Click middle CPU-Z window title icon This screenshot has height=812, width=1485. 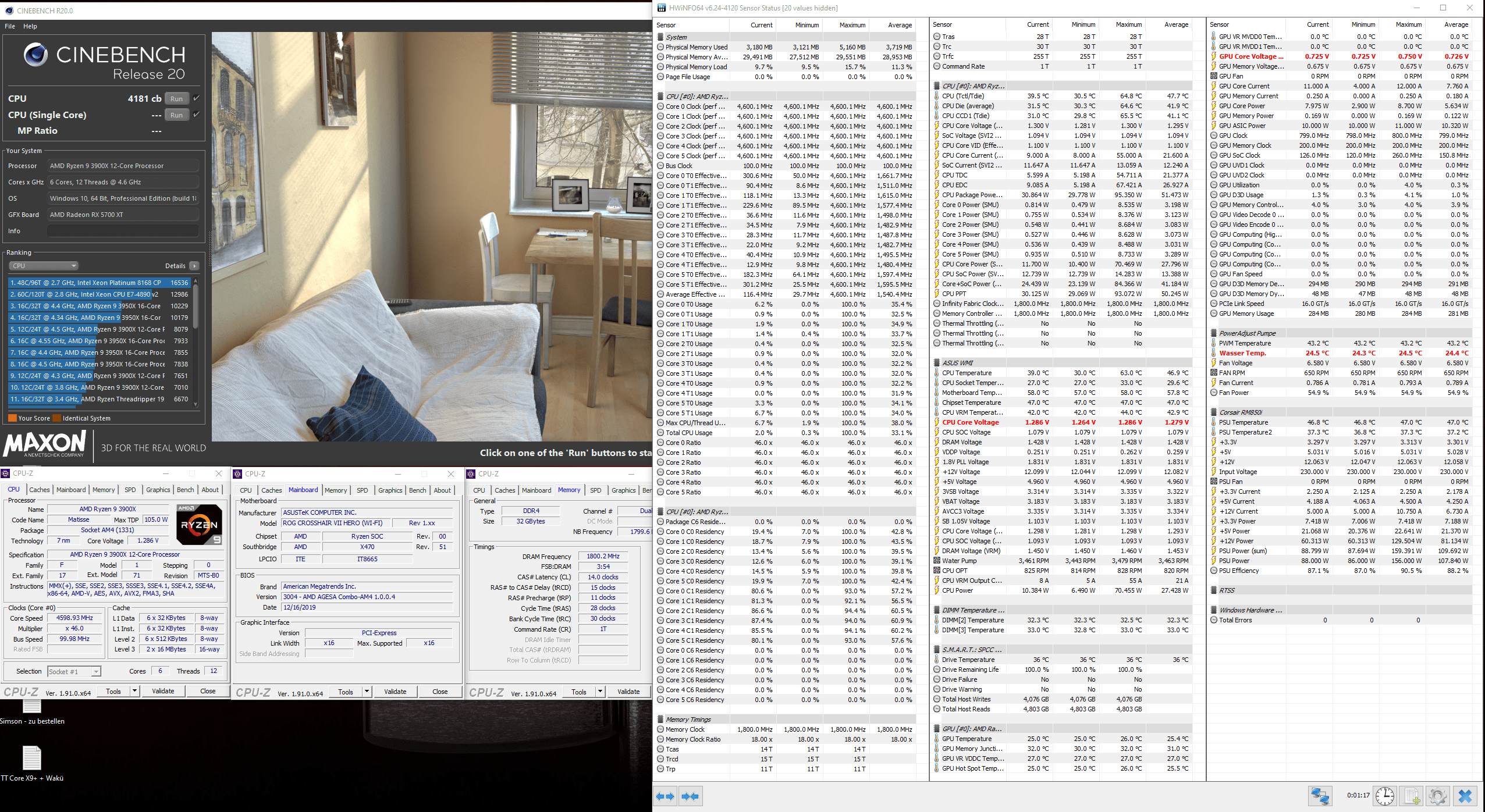pyautogui.click(x=238, y=474)
